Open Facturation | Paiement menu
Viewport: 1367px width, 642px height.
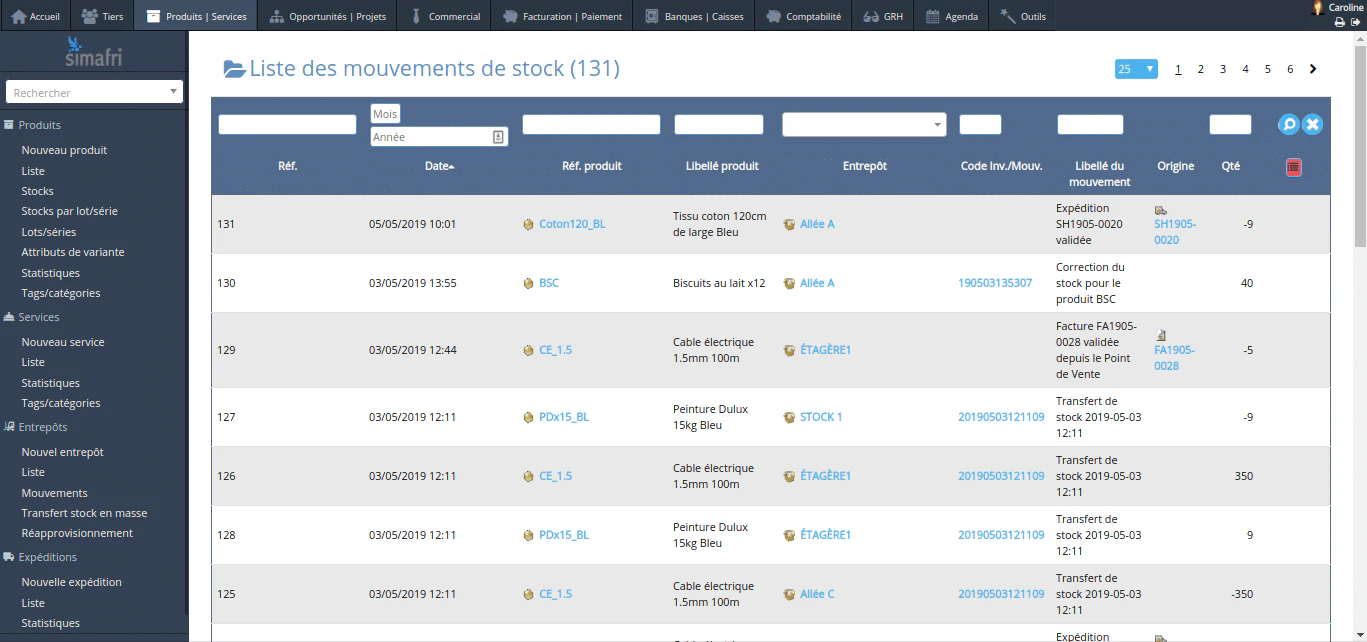coord(562,16)
